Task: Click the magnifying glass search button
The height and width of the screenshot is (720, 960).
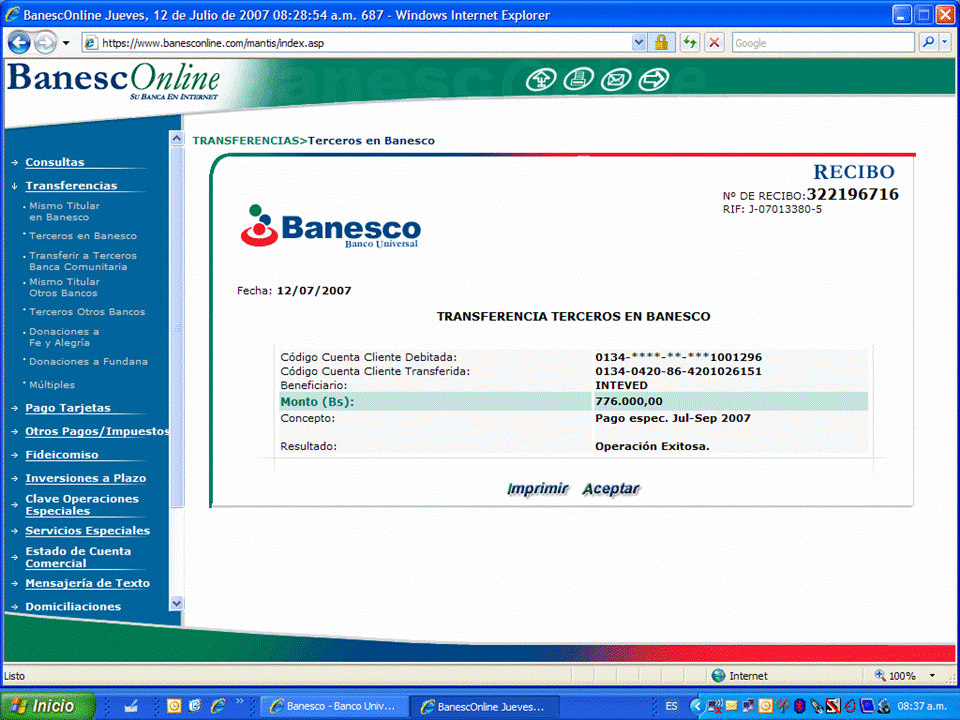Action: pos(928,43)
